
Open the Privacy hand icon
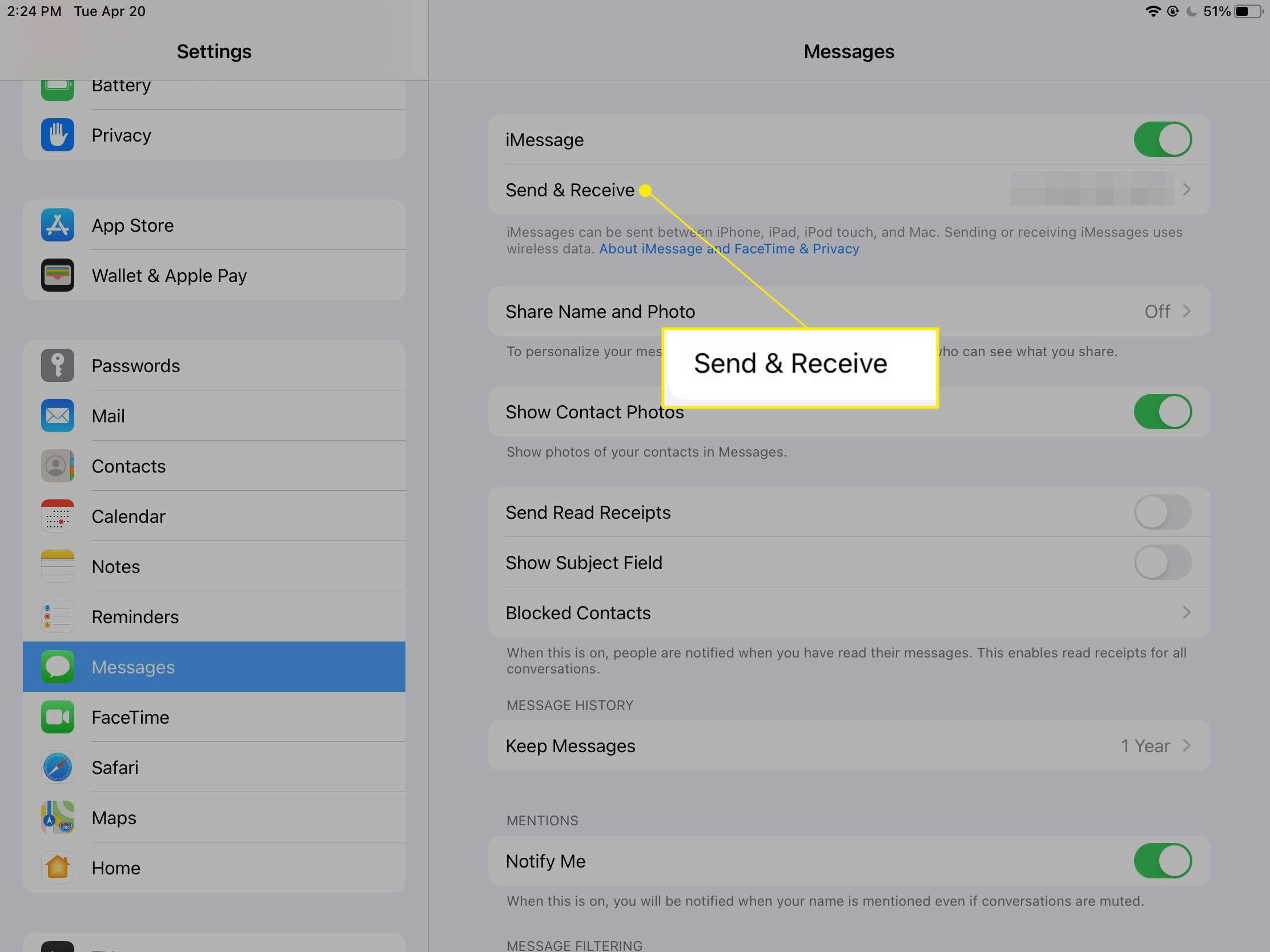coord(58,135)
